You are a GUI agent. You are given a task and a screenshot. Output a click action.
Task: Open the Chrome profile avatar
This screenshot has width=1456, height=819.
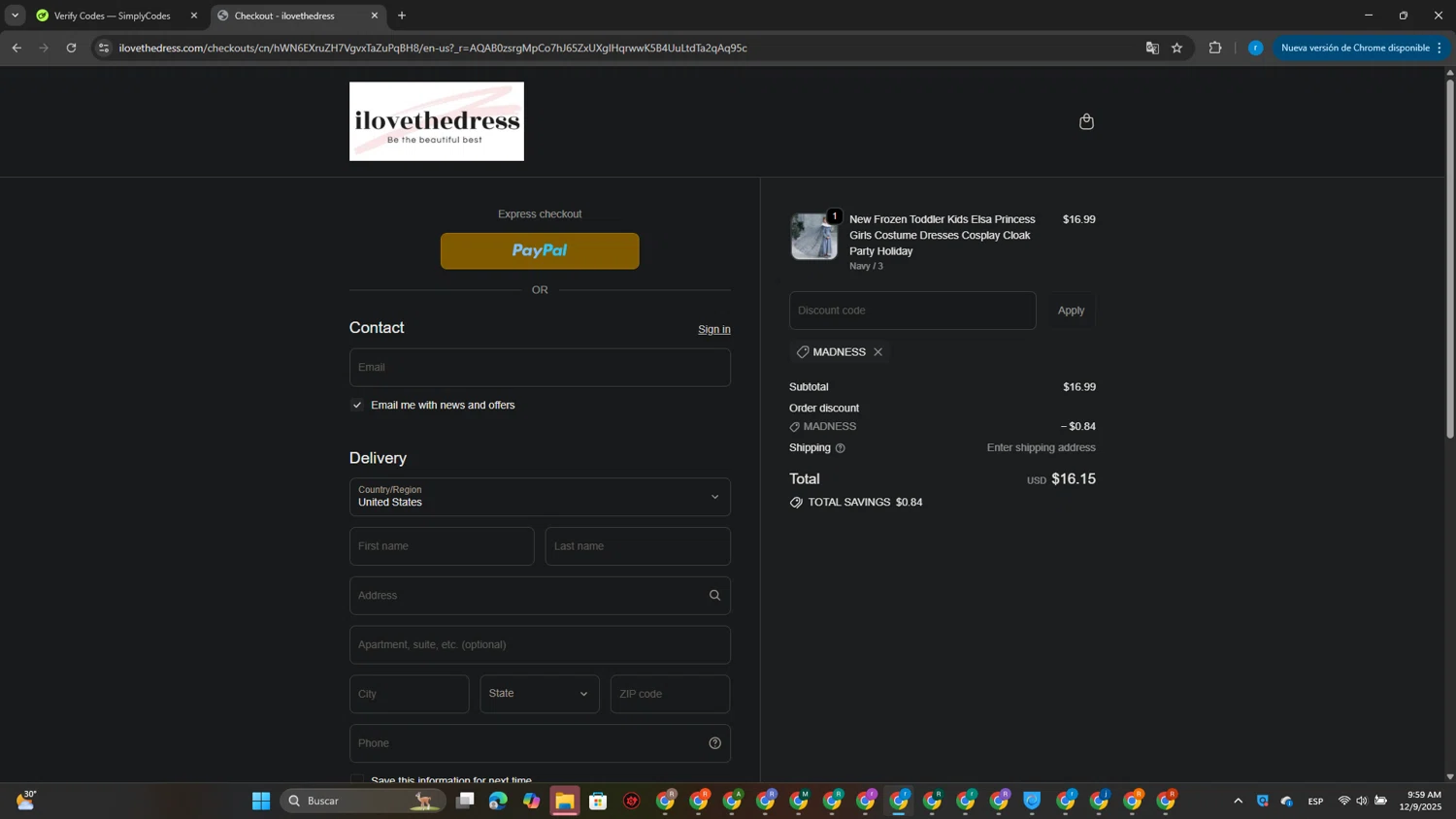tap(1255, 48)
